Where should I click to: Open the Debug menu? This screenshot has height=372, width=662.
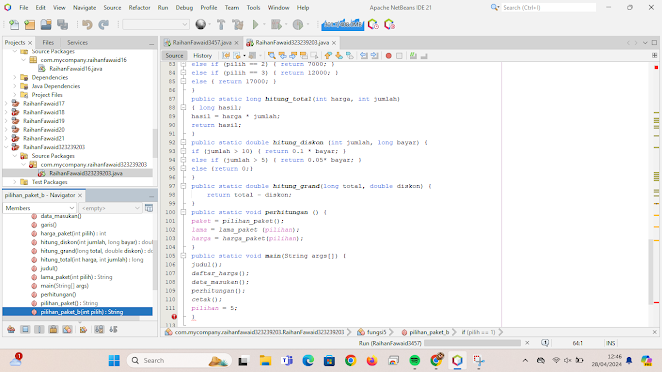pyautogui.click(x=184, y=8)
